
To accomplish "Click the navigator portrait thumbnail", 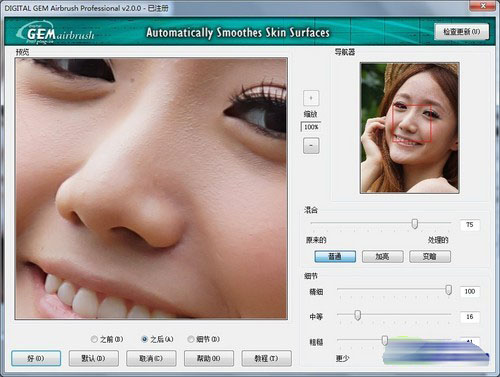I will [410, 128].
